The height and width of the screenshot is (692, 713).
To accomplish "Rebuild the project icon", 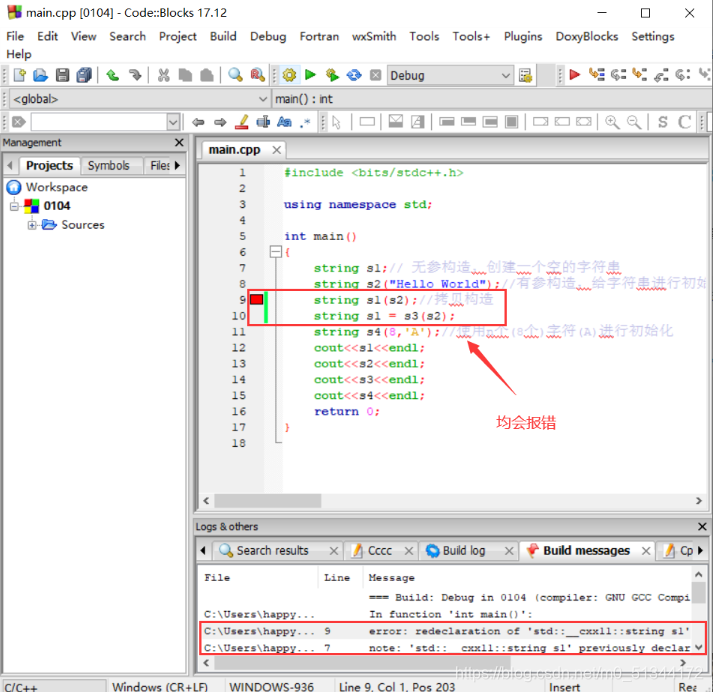I will click(x=354, y=75).
